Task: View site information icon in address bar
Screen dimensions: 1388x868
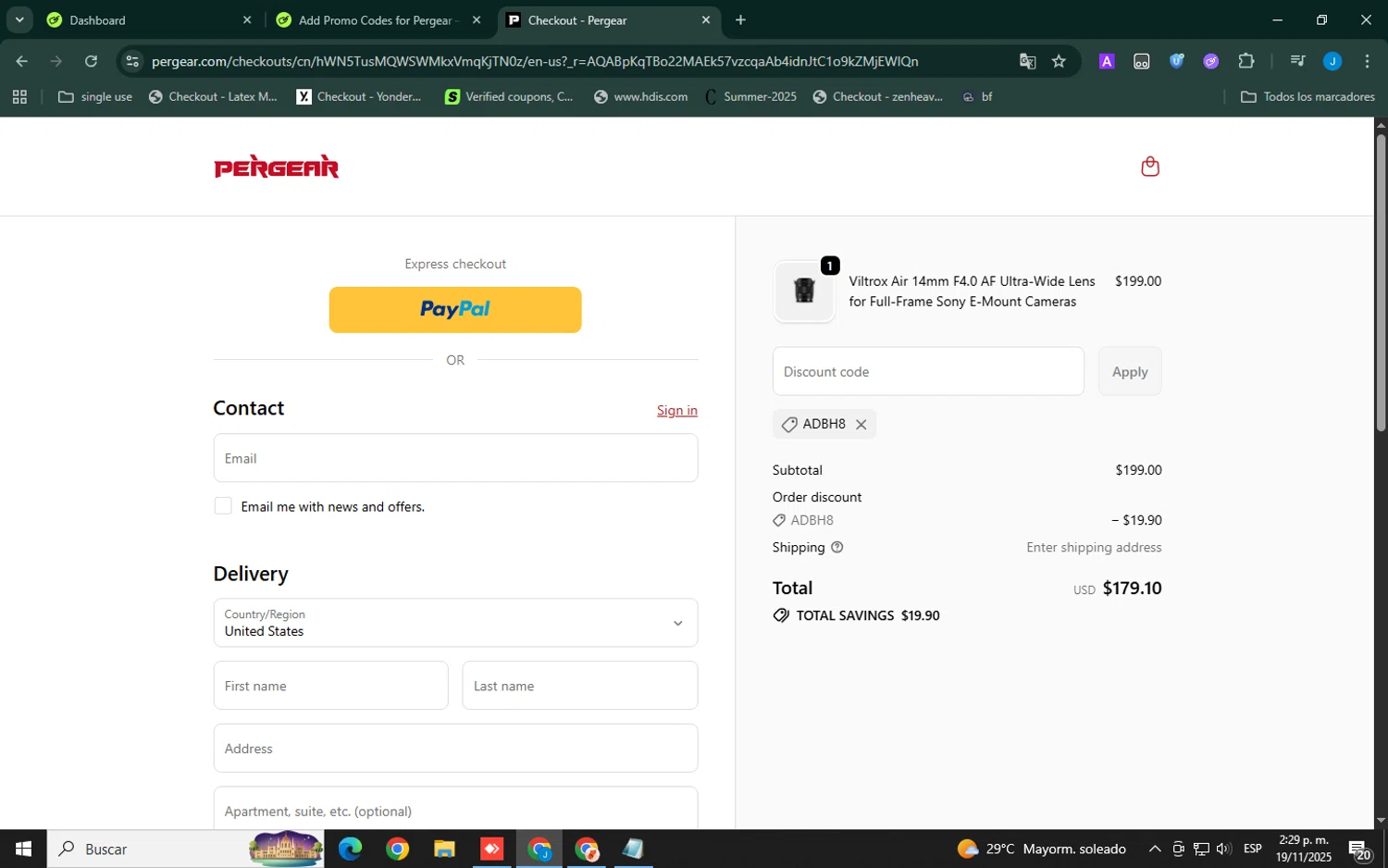Action: click(x=132, y=62)
